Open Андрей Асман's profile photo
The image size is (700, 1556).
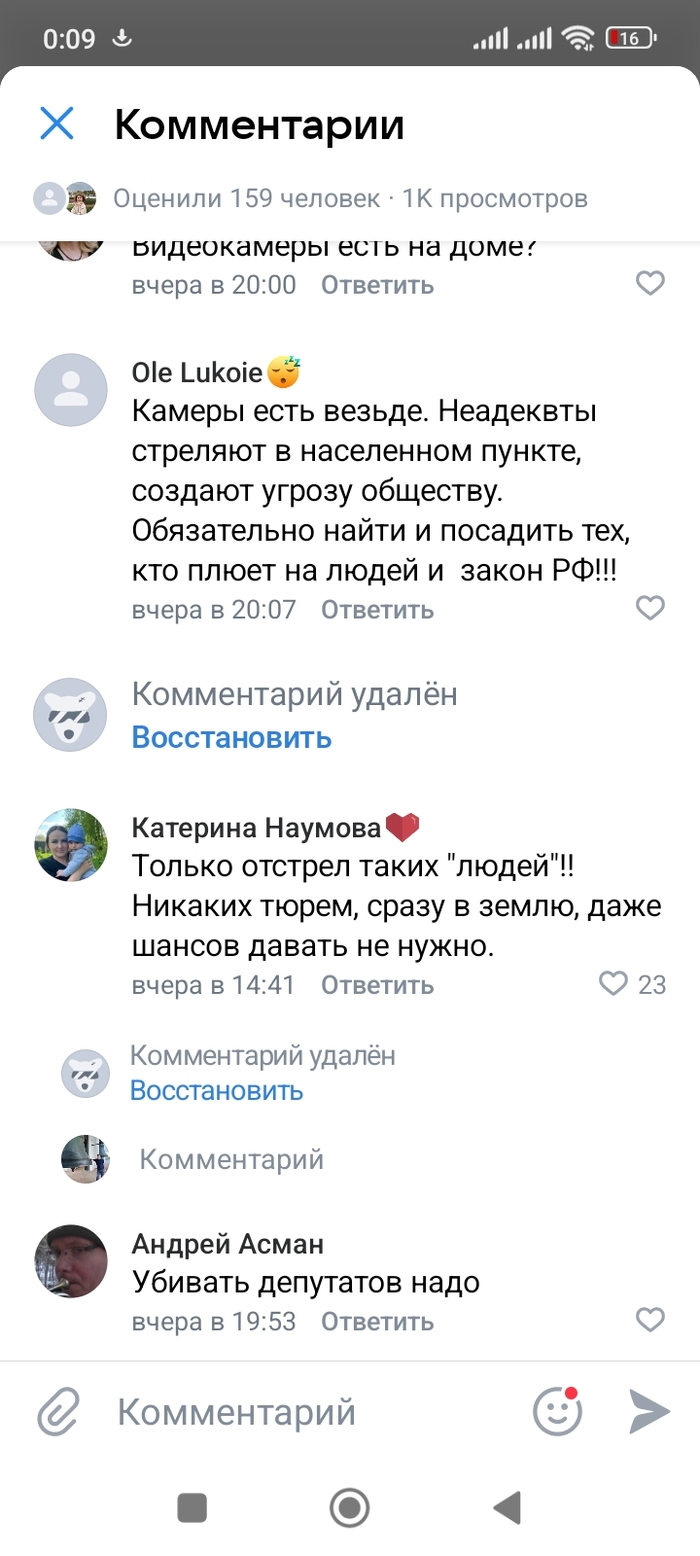tap(71, 1260)
